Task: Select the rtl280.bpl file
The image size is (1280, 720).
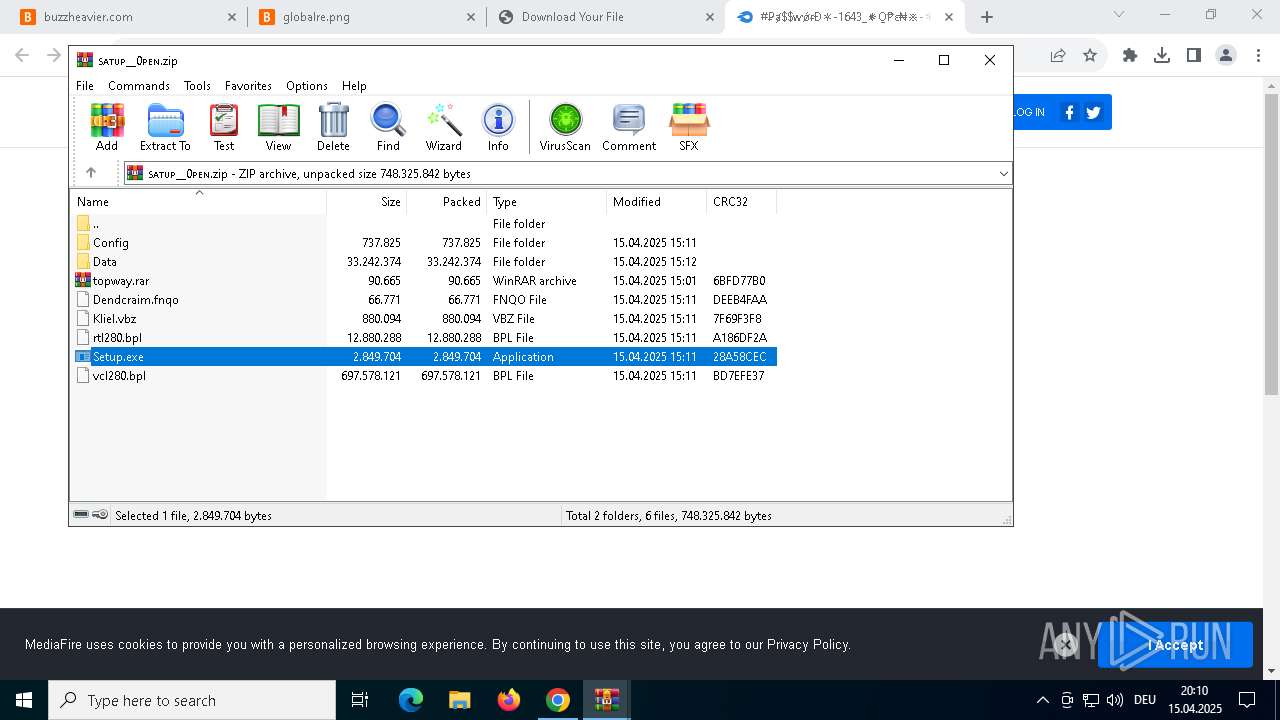Action: click(x=423, y=338)
